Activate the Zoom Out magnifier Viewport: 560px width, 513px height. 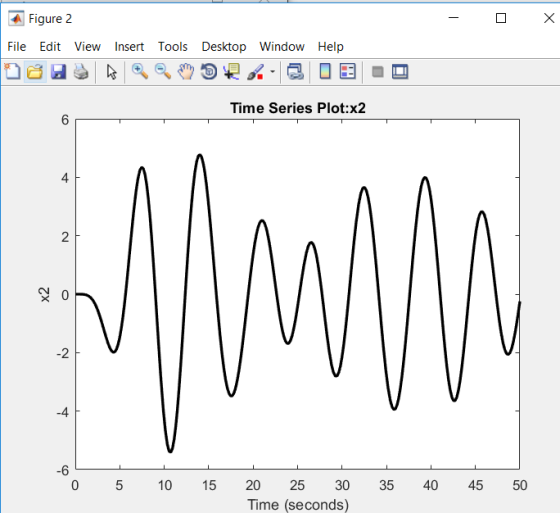(162, 71)
